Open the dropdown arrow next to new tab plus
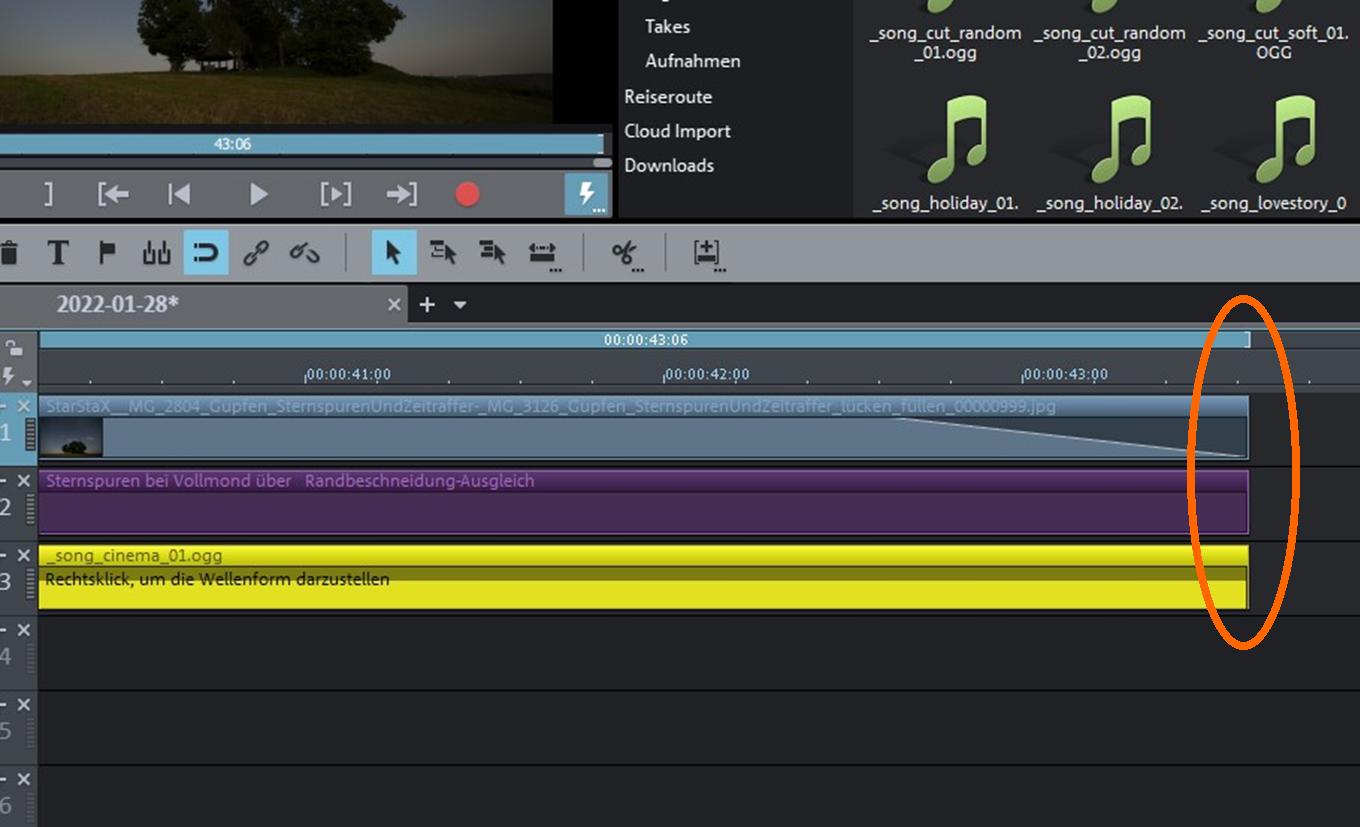The width and height of the screenshot is (1360, 827). (x=460, y=305)
